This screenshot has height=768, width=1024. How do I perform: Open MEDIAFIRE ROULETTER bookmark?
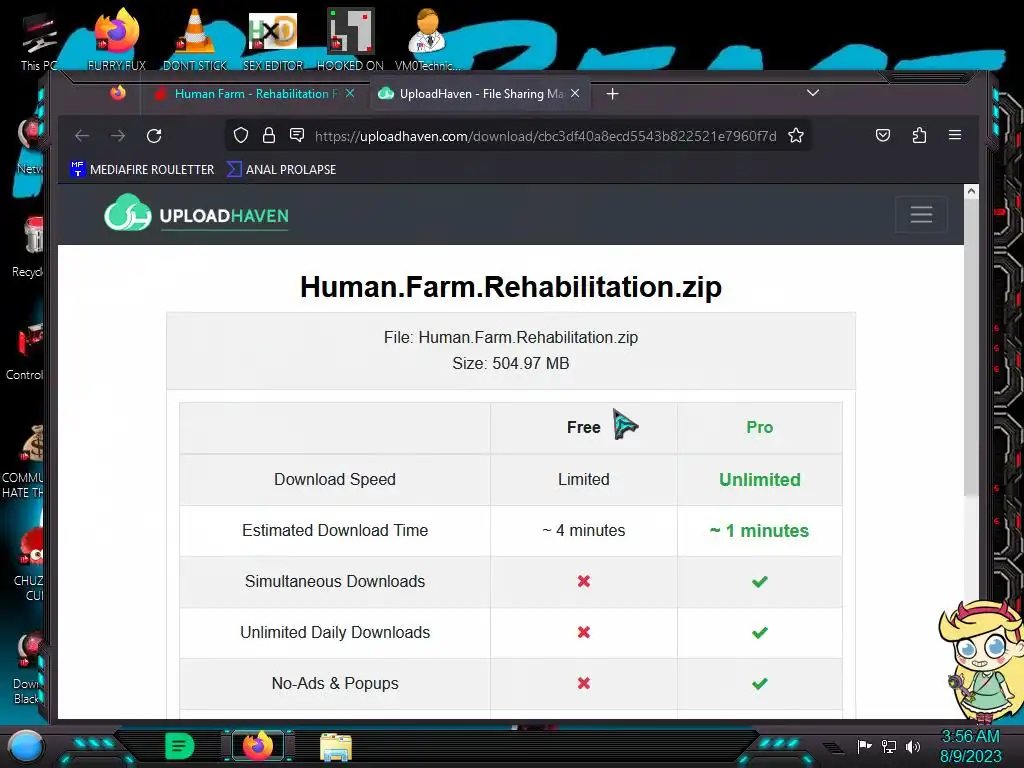pos(142,169)
